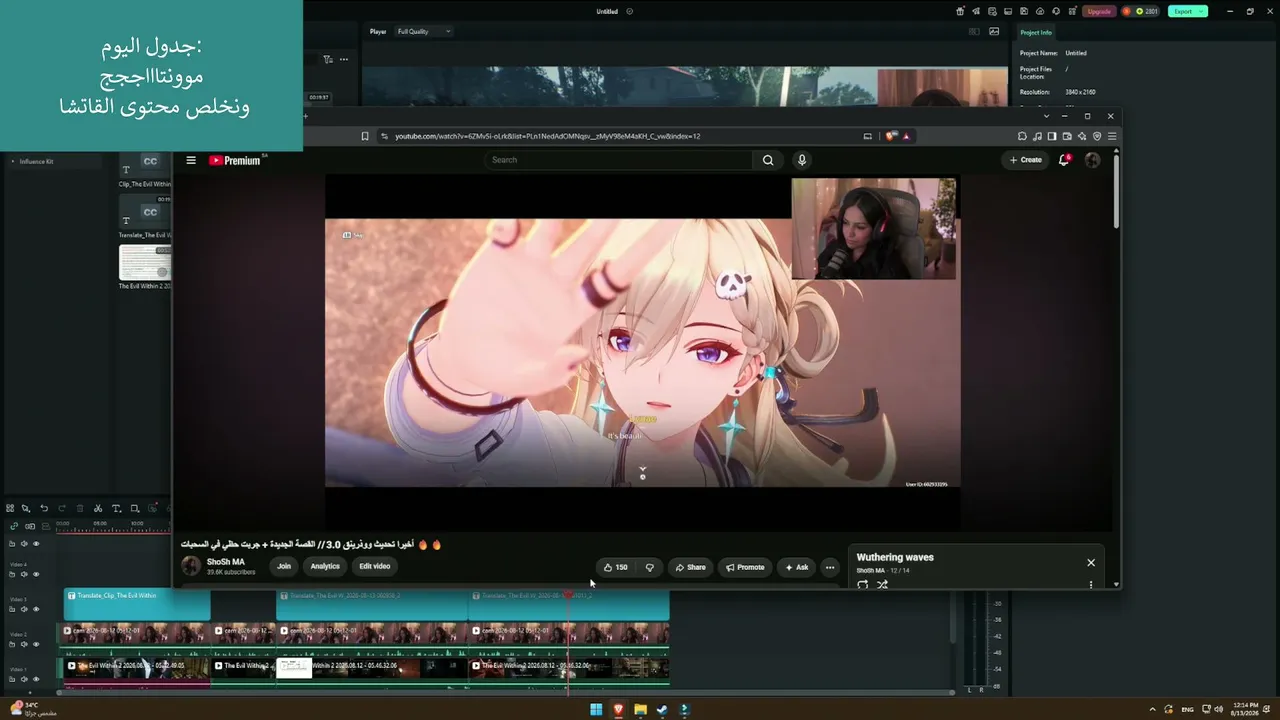The width and height of the screenshot is (1280, 720).
Task: Open the YouTube hamburger guide menu
Action: (x=191, y=160)
